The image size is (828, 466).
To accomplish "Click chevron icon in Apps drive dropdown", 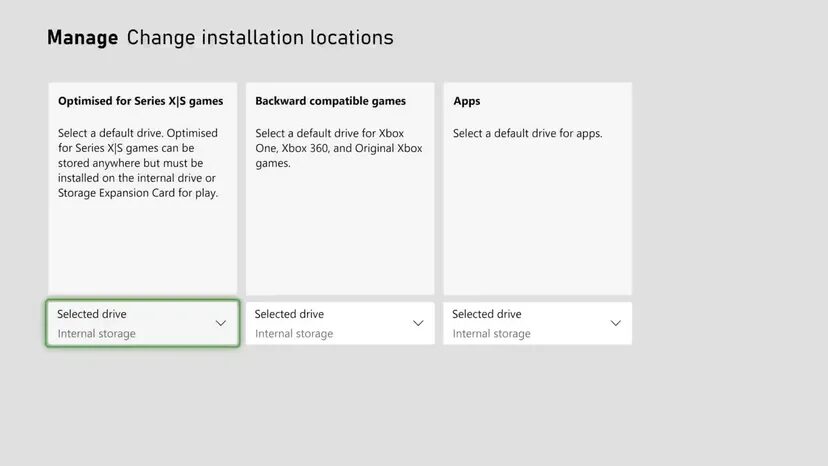I will pyautogui.click(x=616, y=323).
